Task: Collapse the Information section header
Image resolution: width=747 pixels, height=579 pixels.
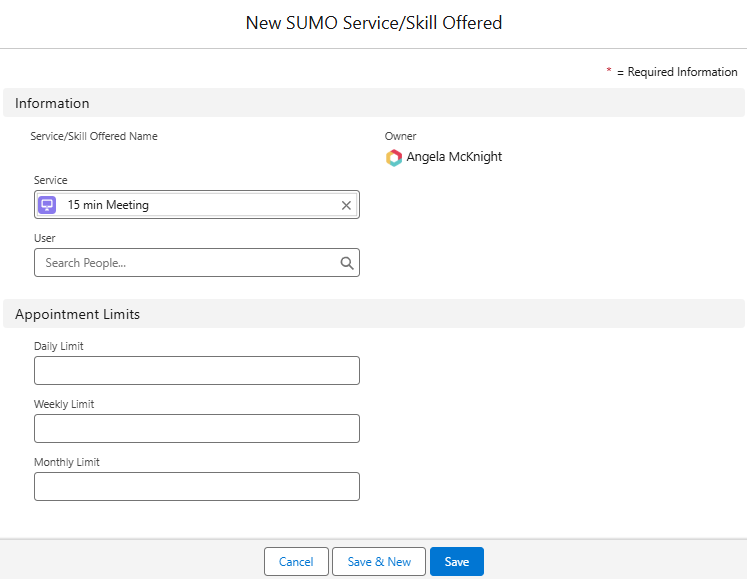Action: tap(52, 103)
